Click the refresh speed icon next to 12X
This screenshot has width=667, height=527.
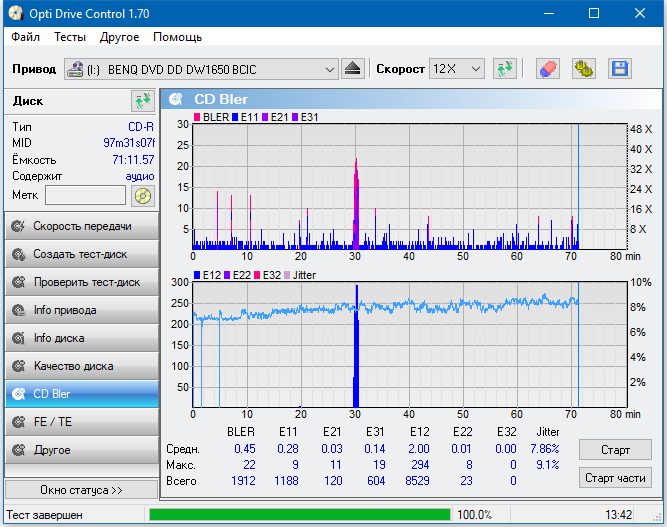coord(505,69)
